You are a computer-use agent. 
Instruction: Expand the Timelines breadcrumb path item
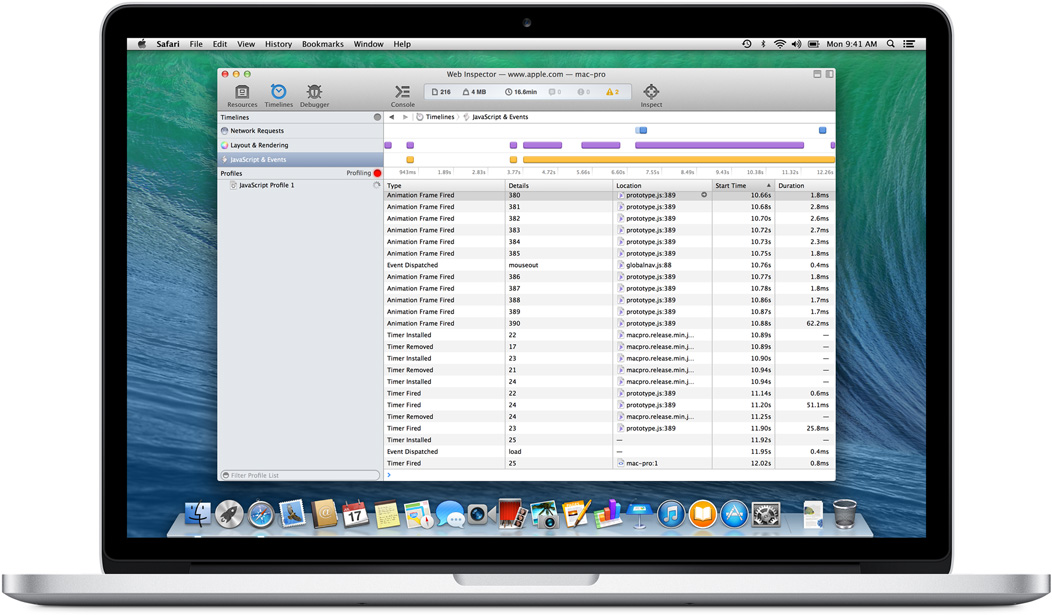[439, 117]
